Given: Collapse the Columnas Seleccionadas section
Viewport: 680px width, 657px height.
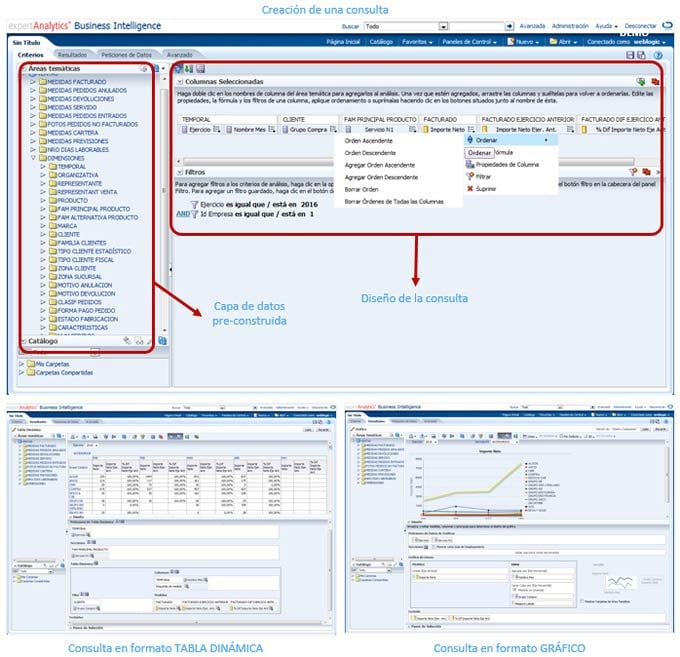Looking at the screenshot, I should coord(180,82).
